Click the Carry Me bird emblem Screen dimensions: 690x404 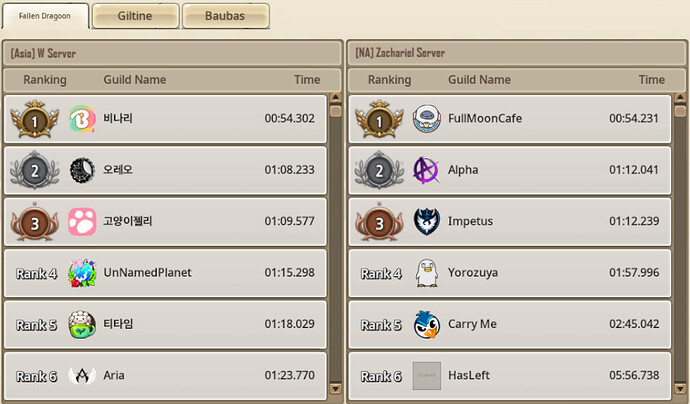point(426,324)
